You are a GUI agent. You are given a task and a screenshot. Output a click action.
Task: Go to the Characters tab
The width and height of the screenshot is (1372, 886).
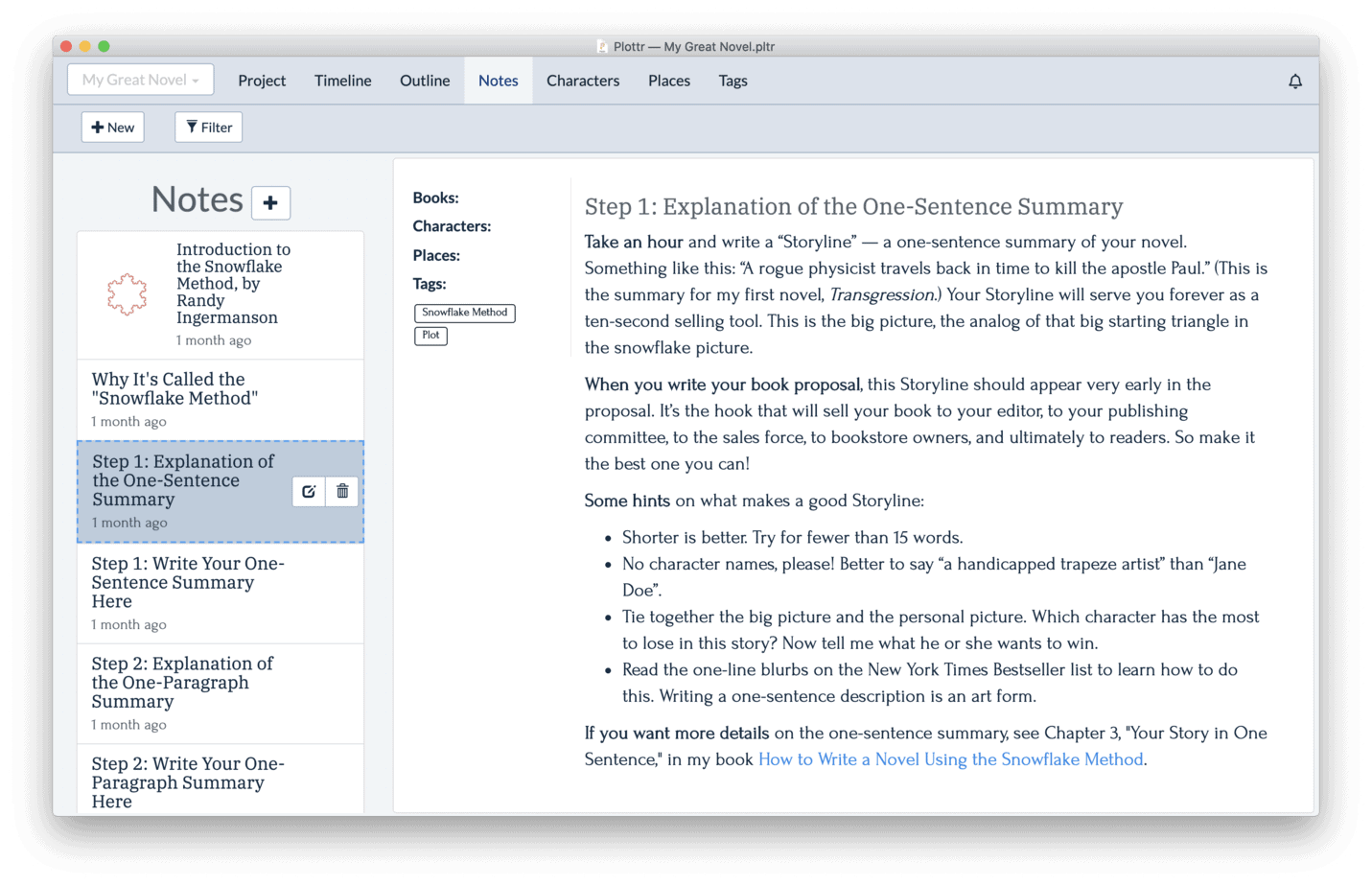(x=583, y=81)
